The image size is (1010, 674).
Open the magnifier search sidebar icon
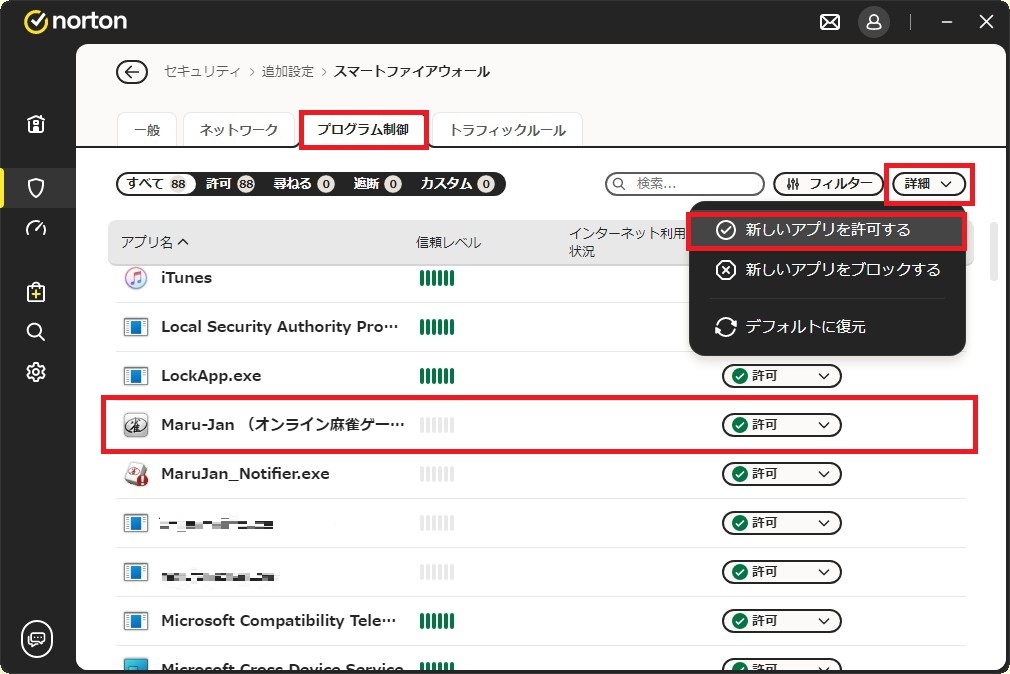pyautogui.click(x=36, y=332)
